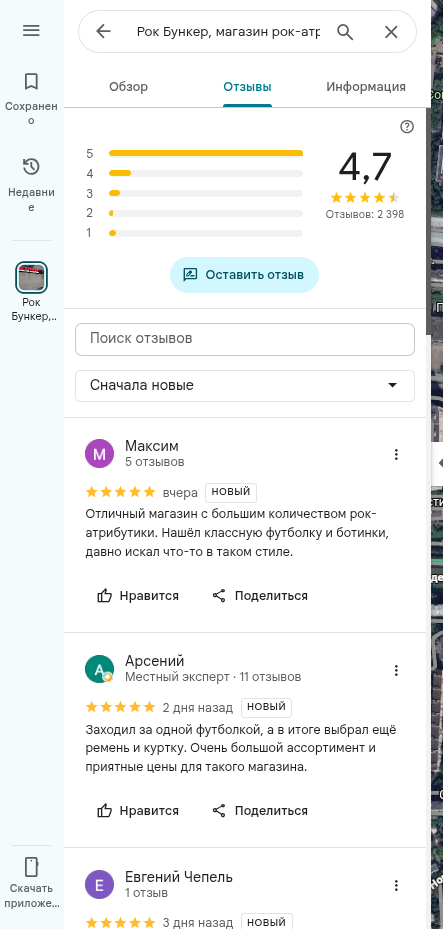Screen dimensions: 443x929
Task: Open Максим's avatar profile
Action: pyautogui.click(x=99, y=454)
